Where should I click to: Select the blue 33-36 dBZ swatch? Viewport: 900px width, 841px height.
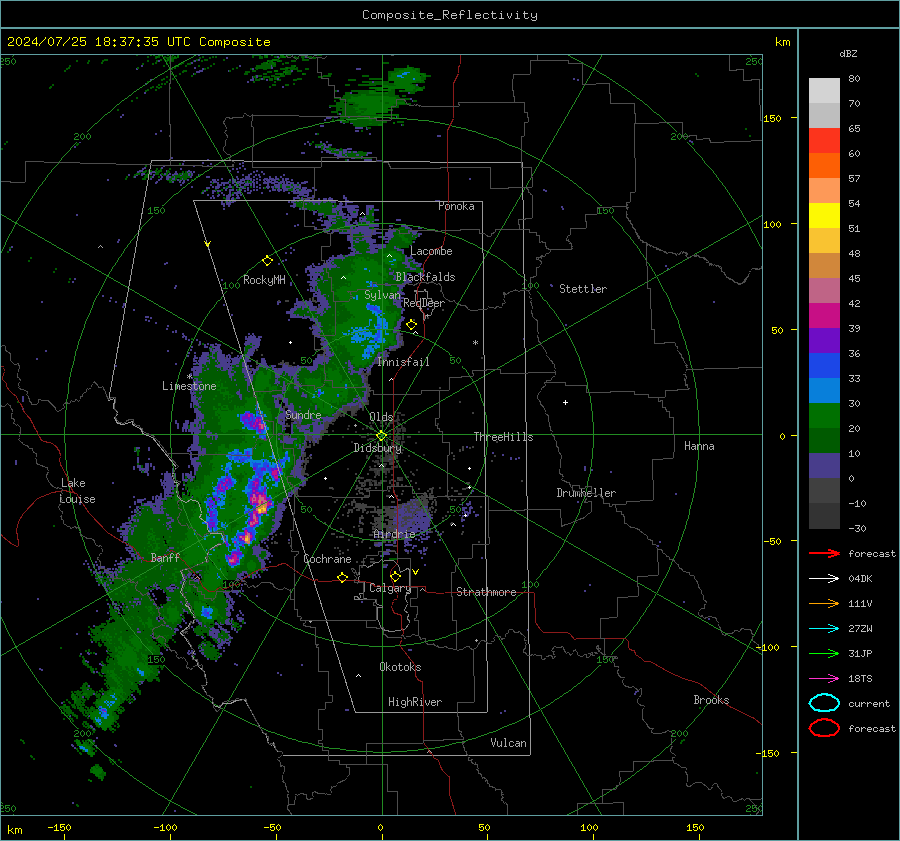tap(824, 366)
